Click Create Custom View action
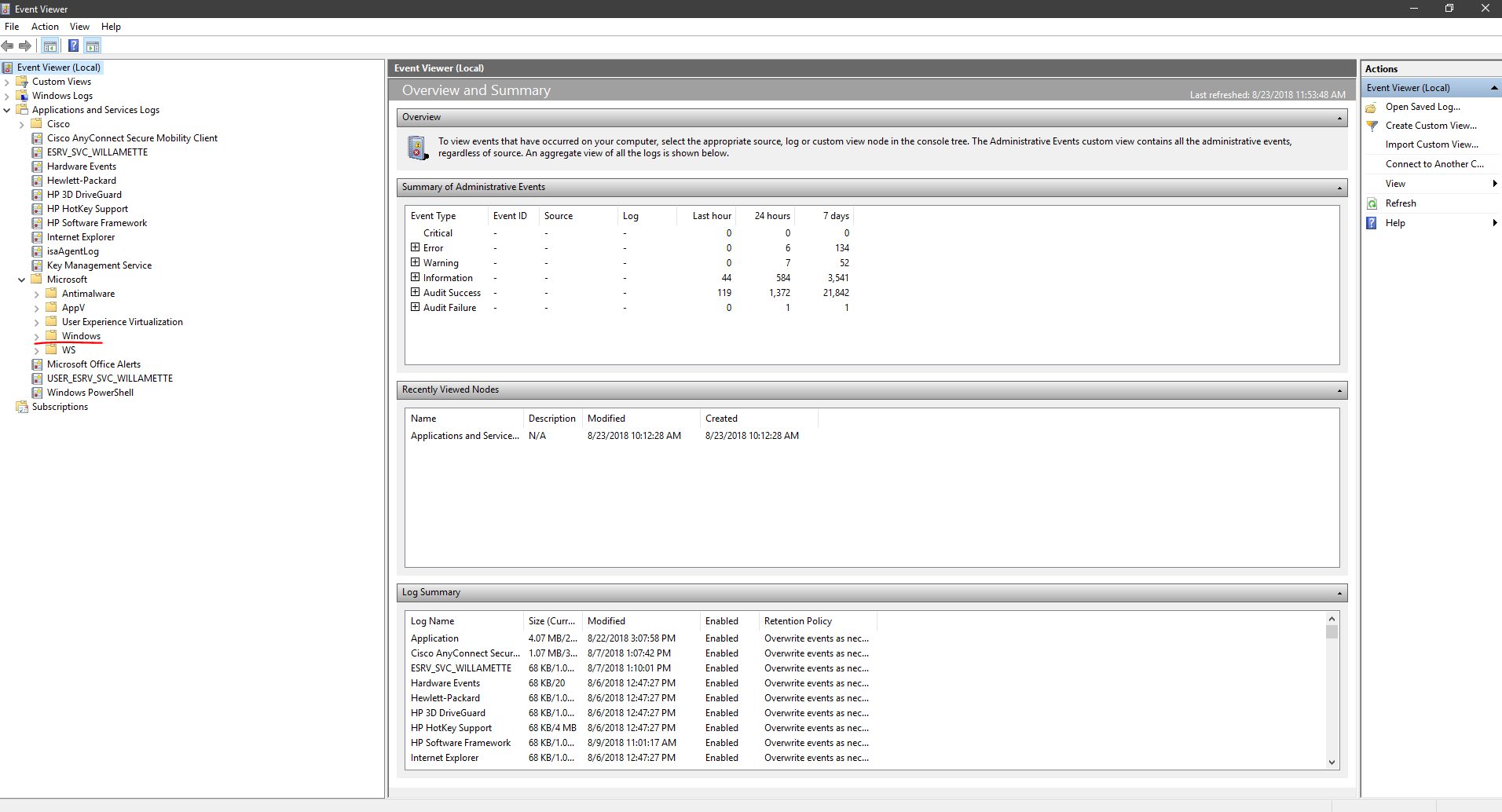 [1432, 126]
